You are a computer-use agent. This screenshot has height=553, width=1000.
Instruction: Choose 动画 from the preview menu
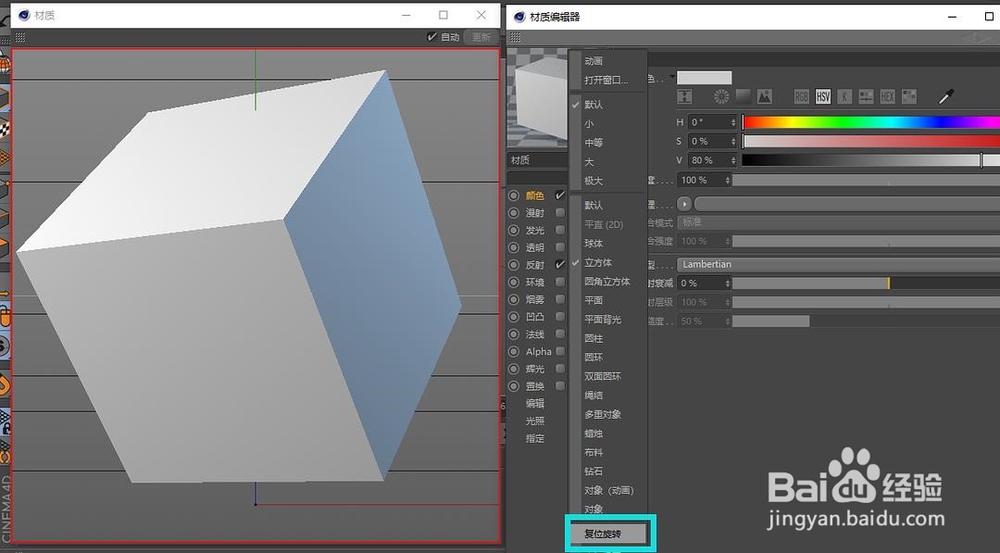click(x=593, y=61)
